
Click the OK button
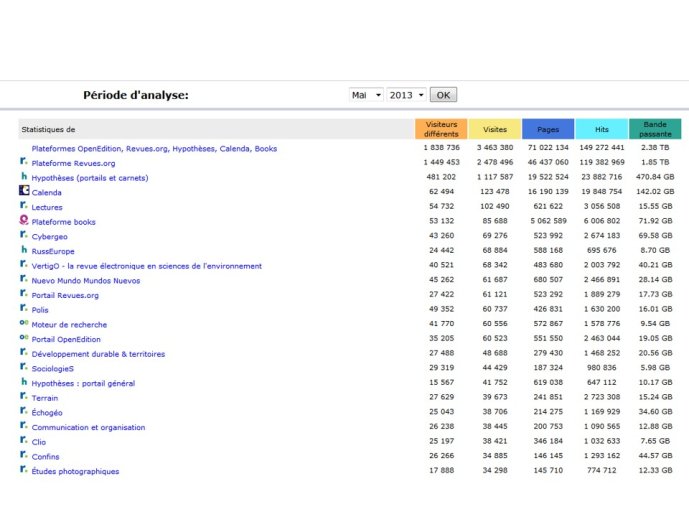point(443,95)
